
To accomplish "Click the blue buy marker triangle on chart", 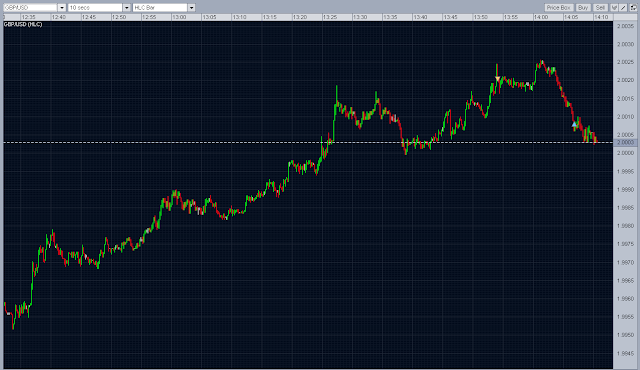I will click(x=574, y=124).
